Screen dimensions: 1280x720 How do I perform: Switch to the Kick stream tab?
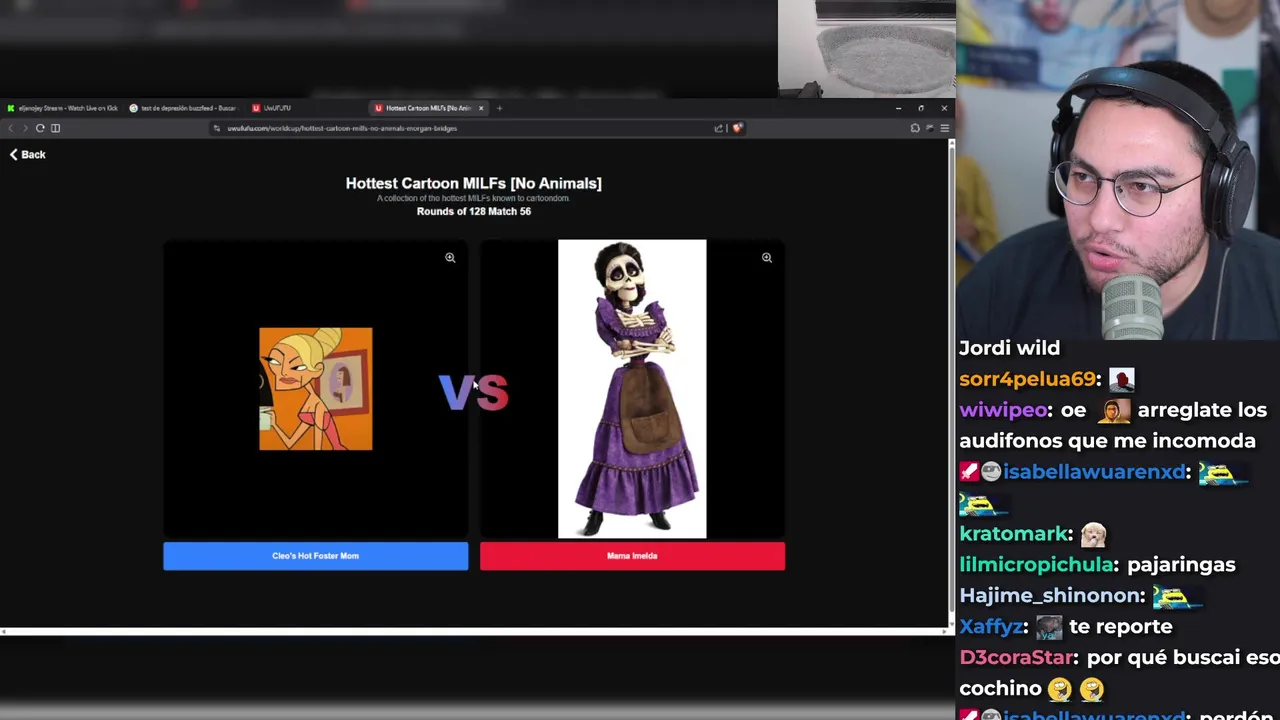pyautogui.click(x=62, y=108)
